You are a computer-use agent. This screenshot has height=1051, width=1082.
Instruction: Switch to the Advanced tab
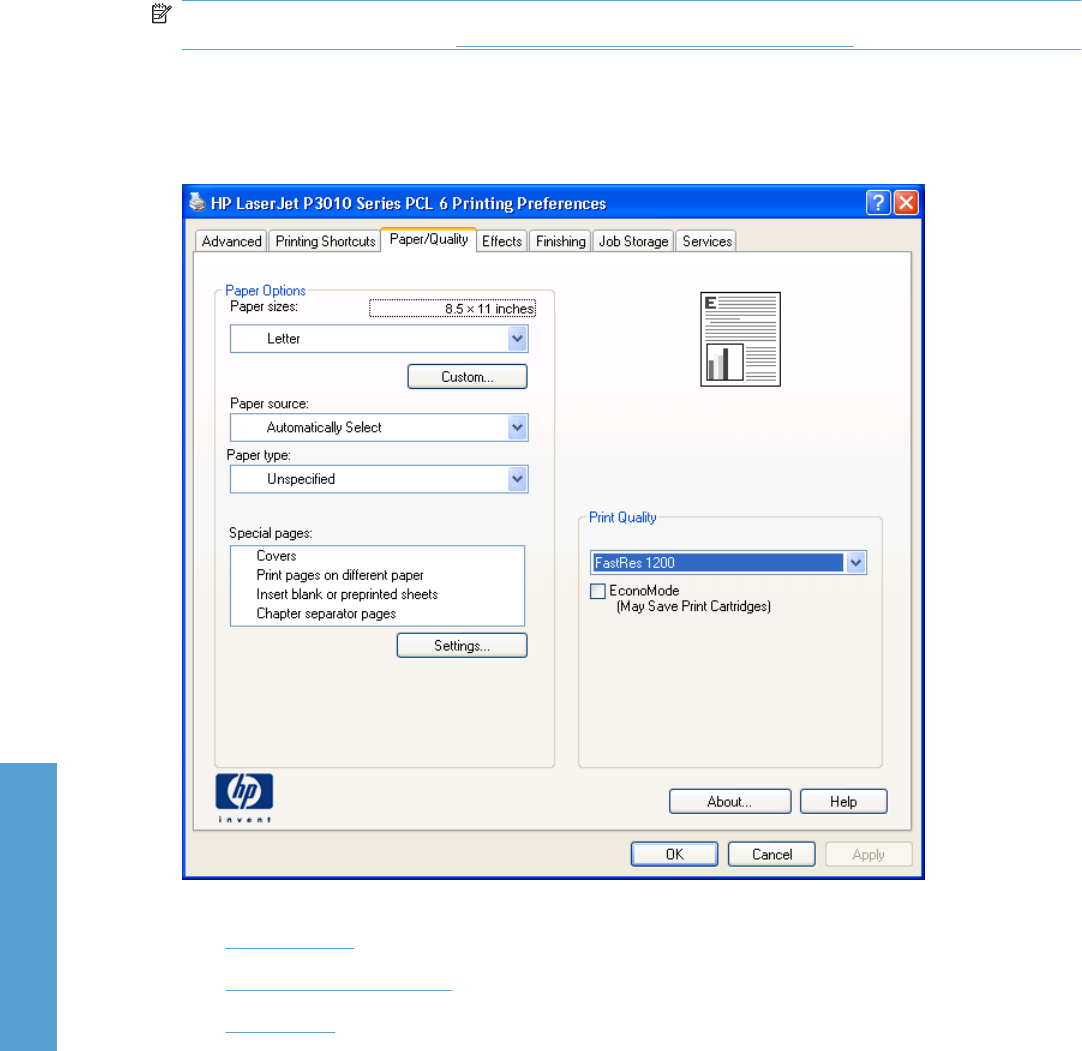[231, 242]
